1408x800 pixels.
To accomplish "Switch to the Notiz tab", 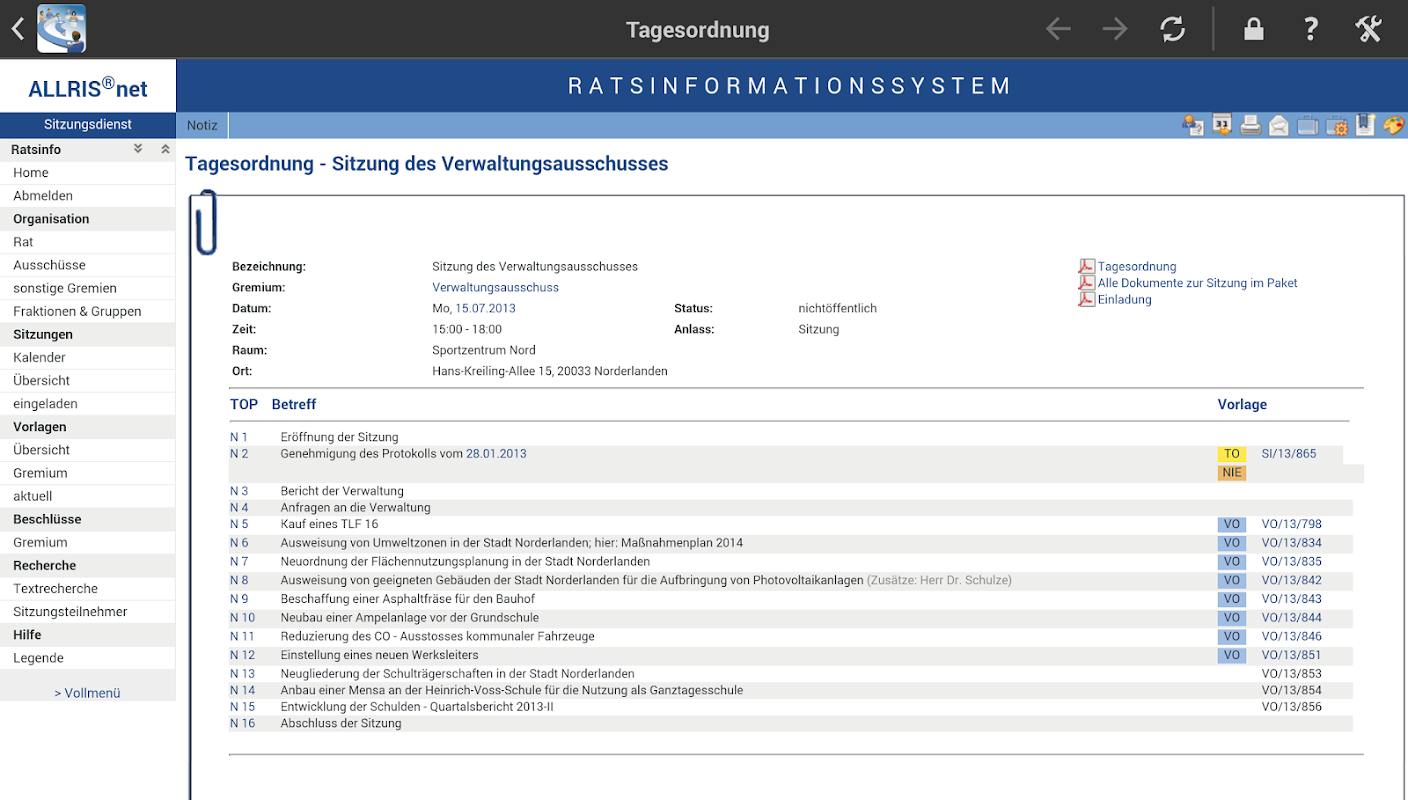I will click(202, 125).
